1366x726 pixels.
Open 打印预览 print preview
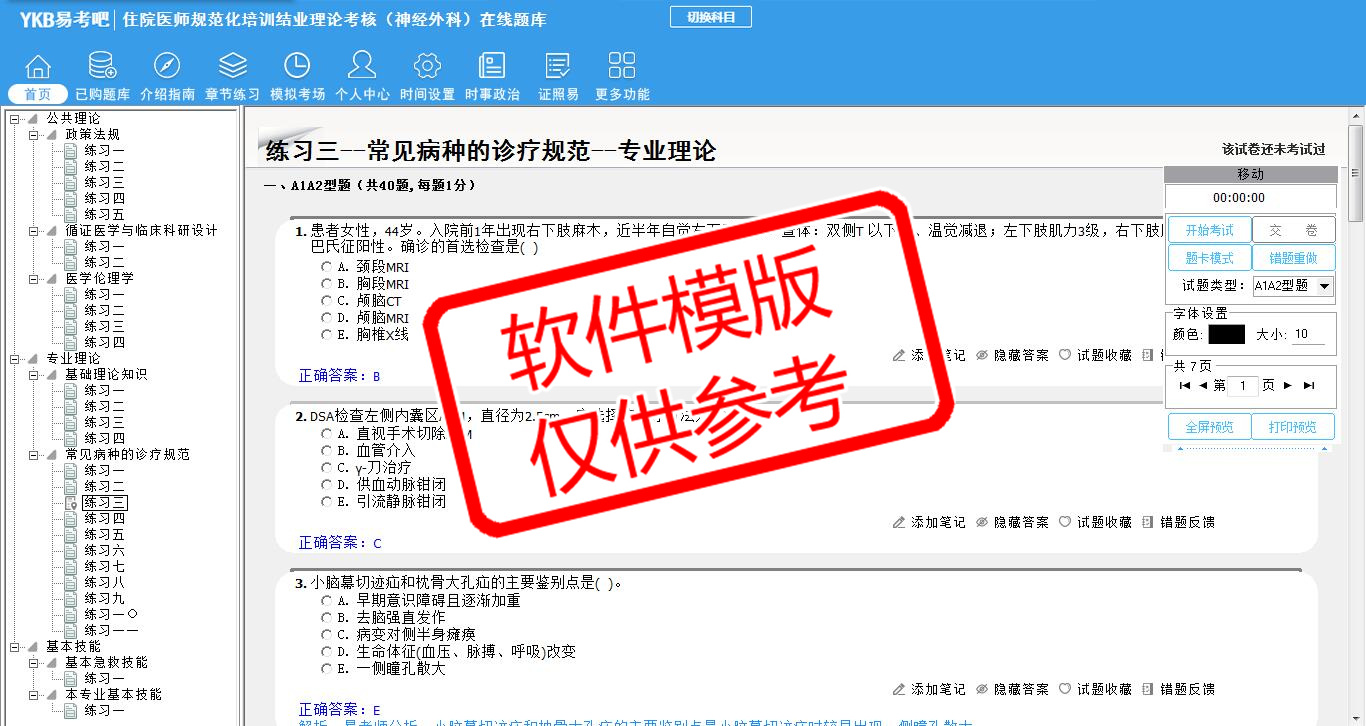point(1293,427)
